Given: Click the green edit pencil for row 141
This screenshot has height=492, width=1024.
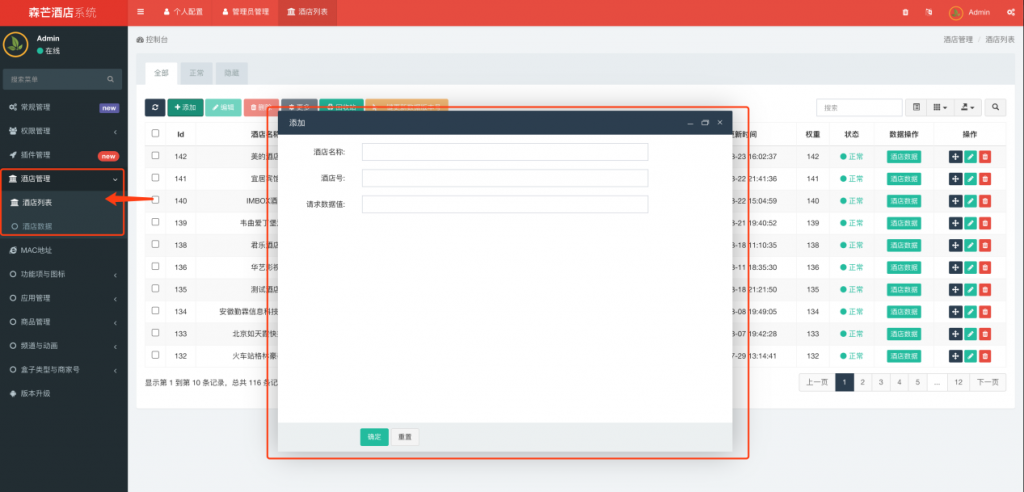Looking at the screenshot, I should (x=970, y=178).
